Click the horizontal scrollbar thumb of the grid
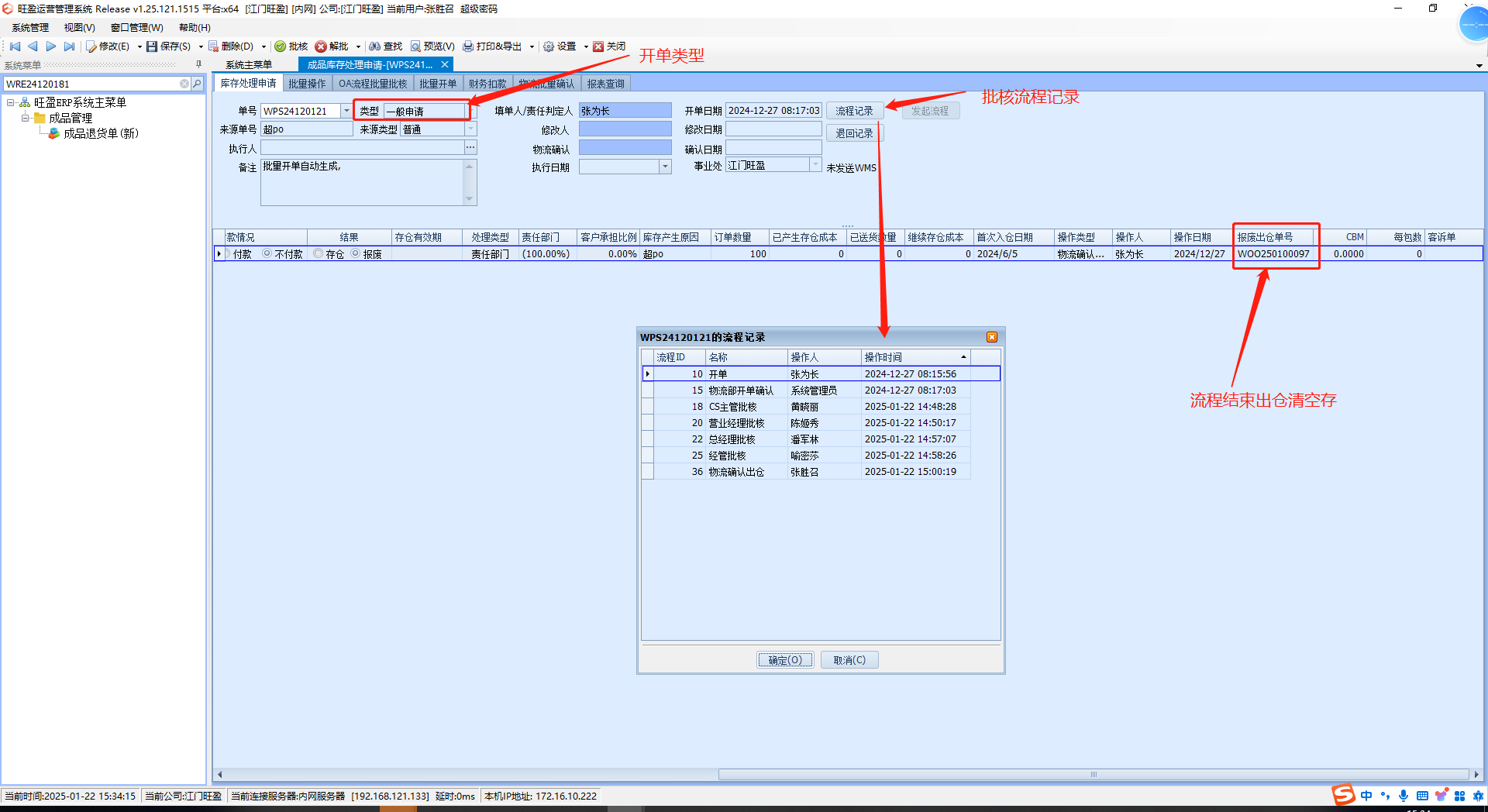Screen dimensions: 1488x812 1093,774
